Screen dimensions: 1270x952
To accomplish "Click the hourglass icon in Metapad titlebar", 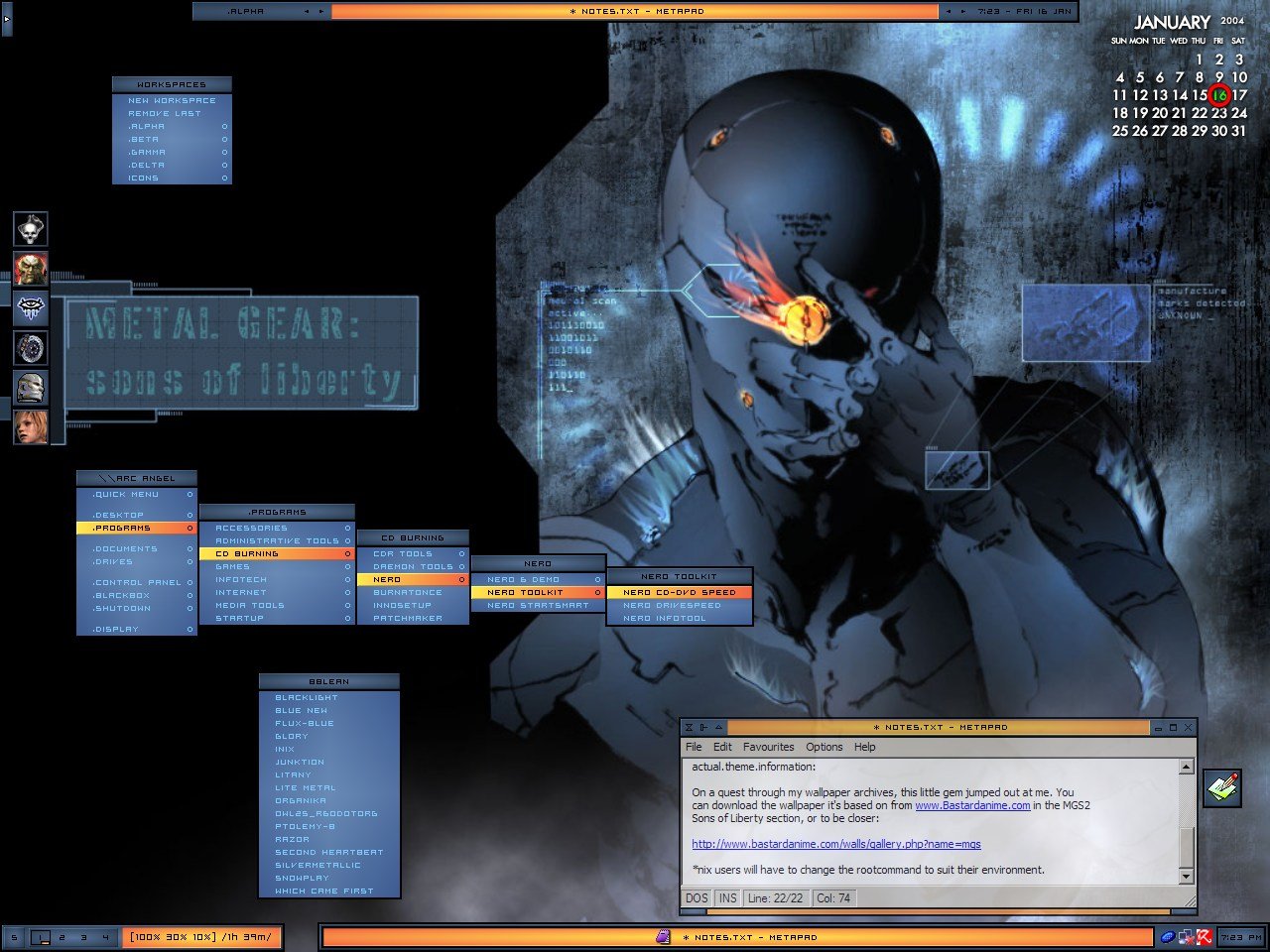I will tap(691, 728).
